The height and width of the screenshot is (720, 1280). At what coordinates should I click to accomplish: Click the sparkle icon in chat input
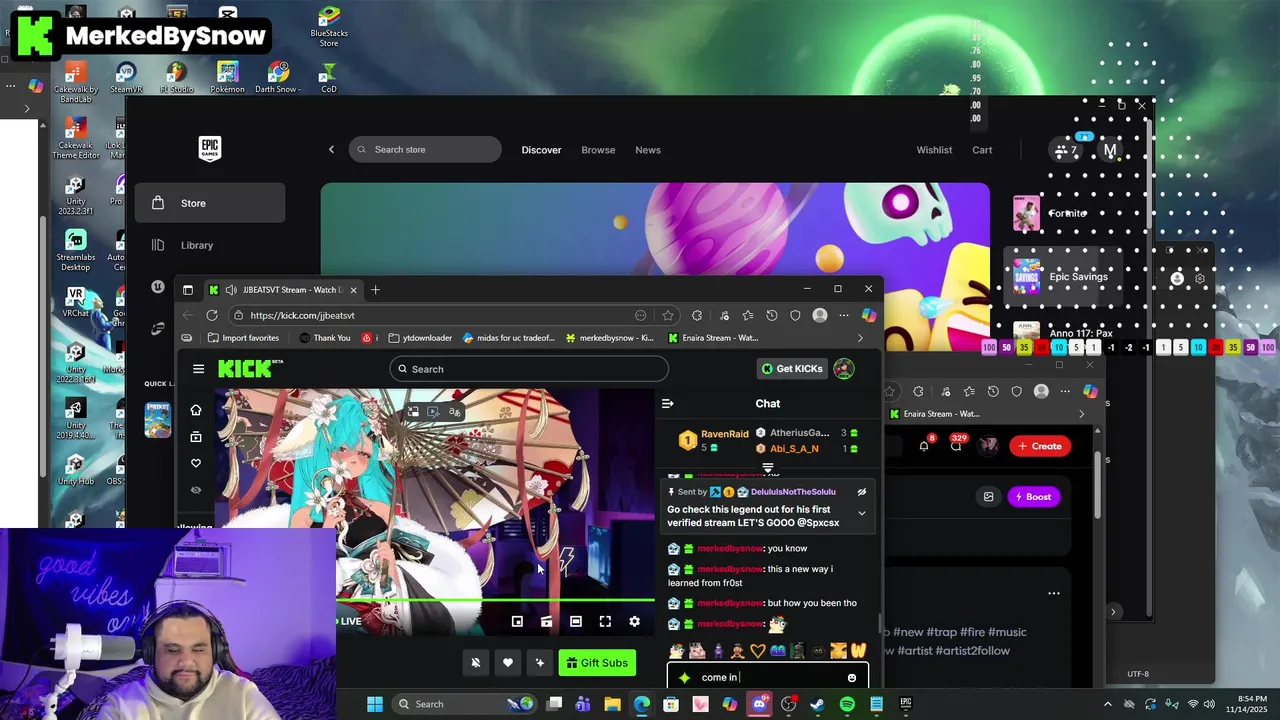point(684,678)
